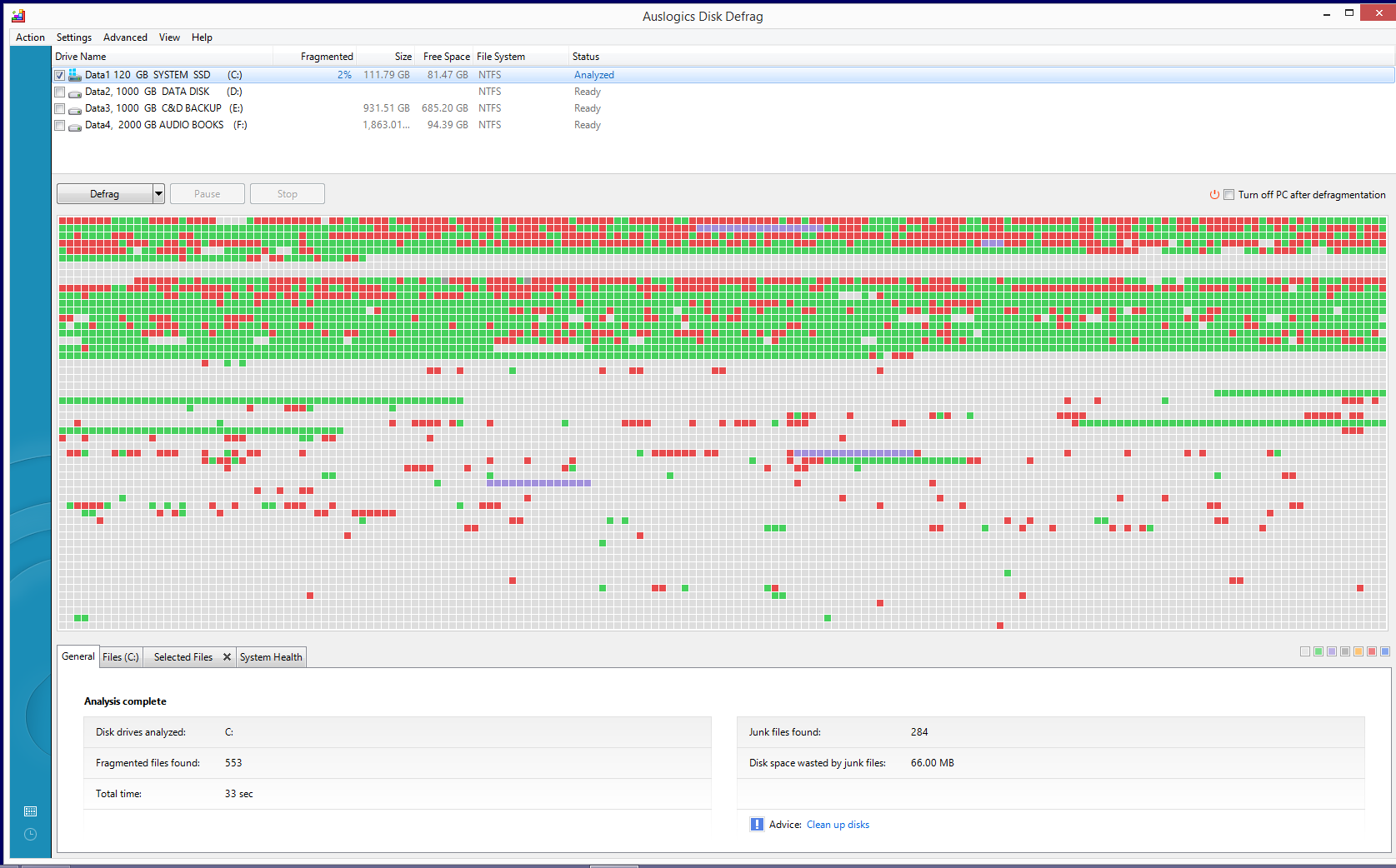The height and width of the screenshot is (868, 1396).
Task: Click the Auslogics app icon in title bar
Action: tap(18, 16)
